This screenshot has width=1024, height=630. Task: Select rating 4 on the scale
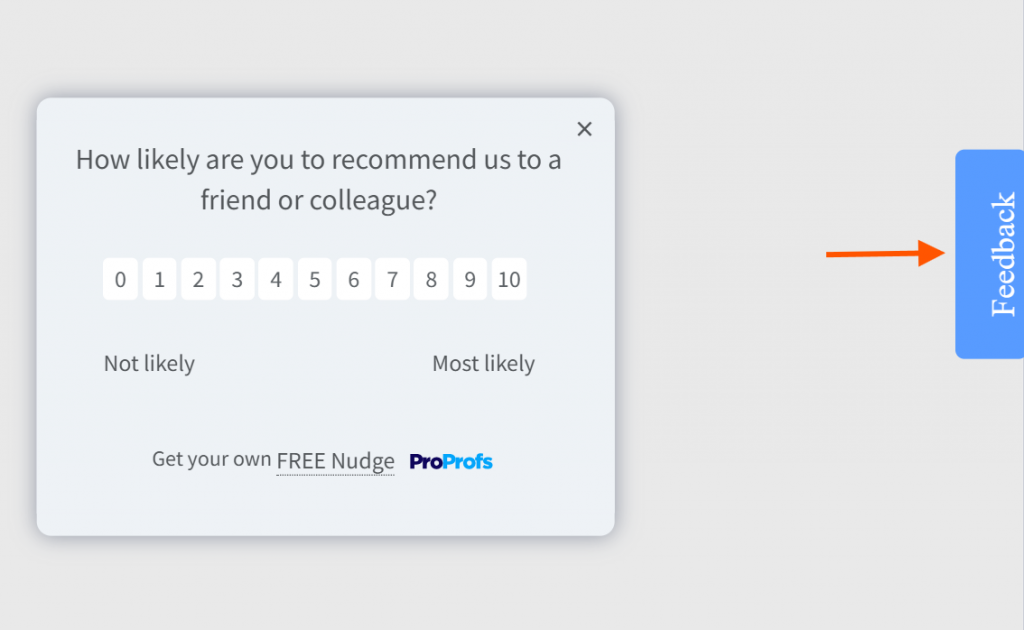click(x=276, y=279)
